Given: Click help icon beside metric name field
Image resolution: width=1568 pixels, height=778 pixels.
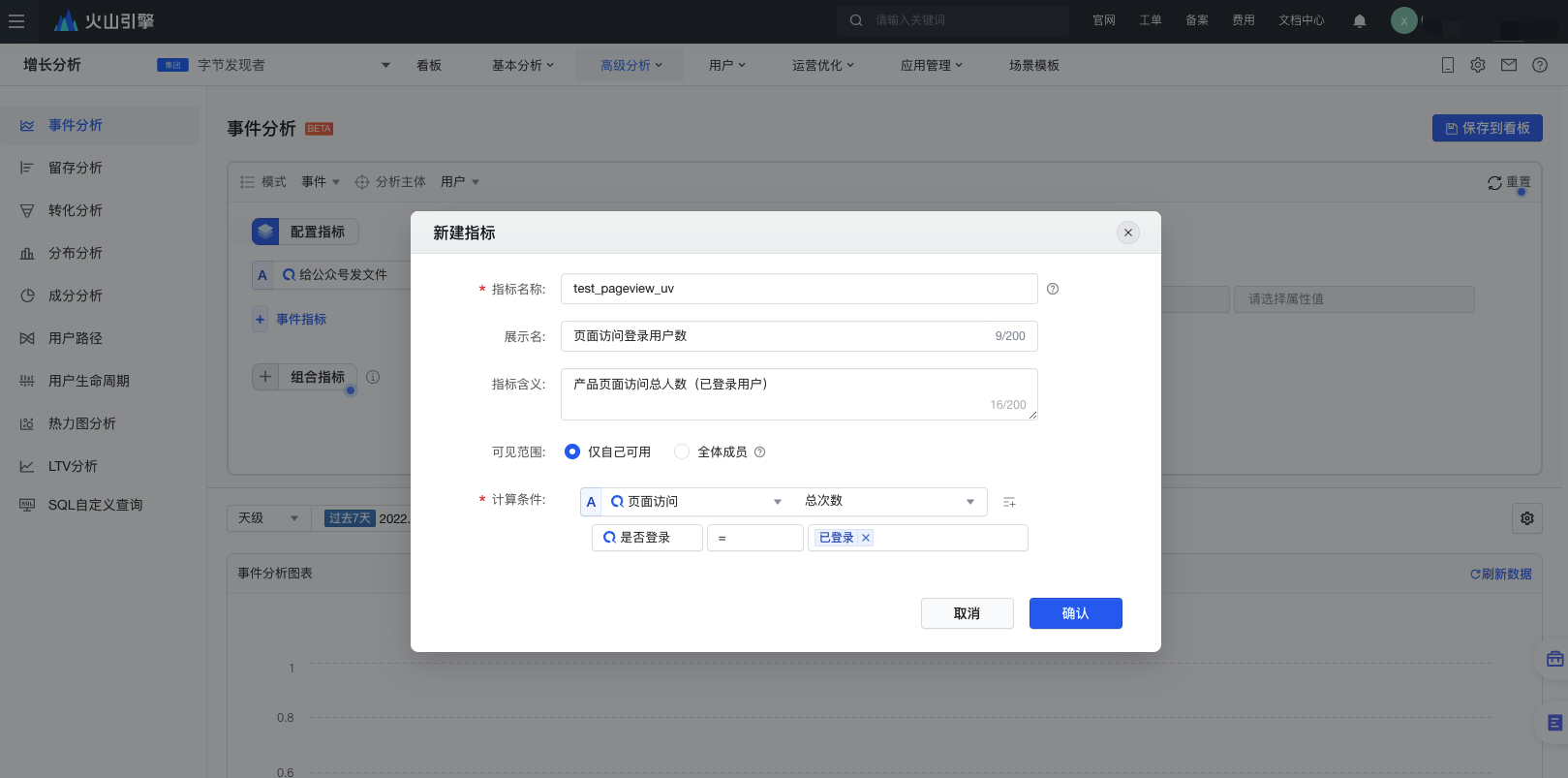Looking at the screenshot, I should (x=1053, y=289).
